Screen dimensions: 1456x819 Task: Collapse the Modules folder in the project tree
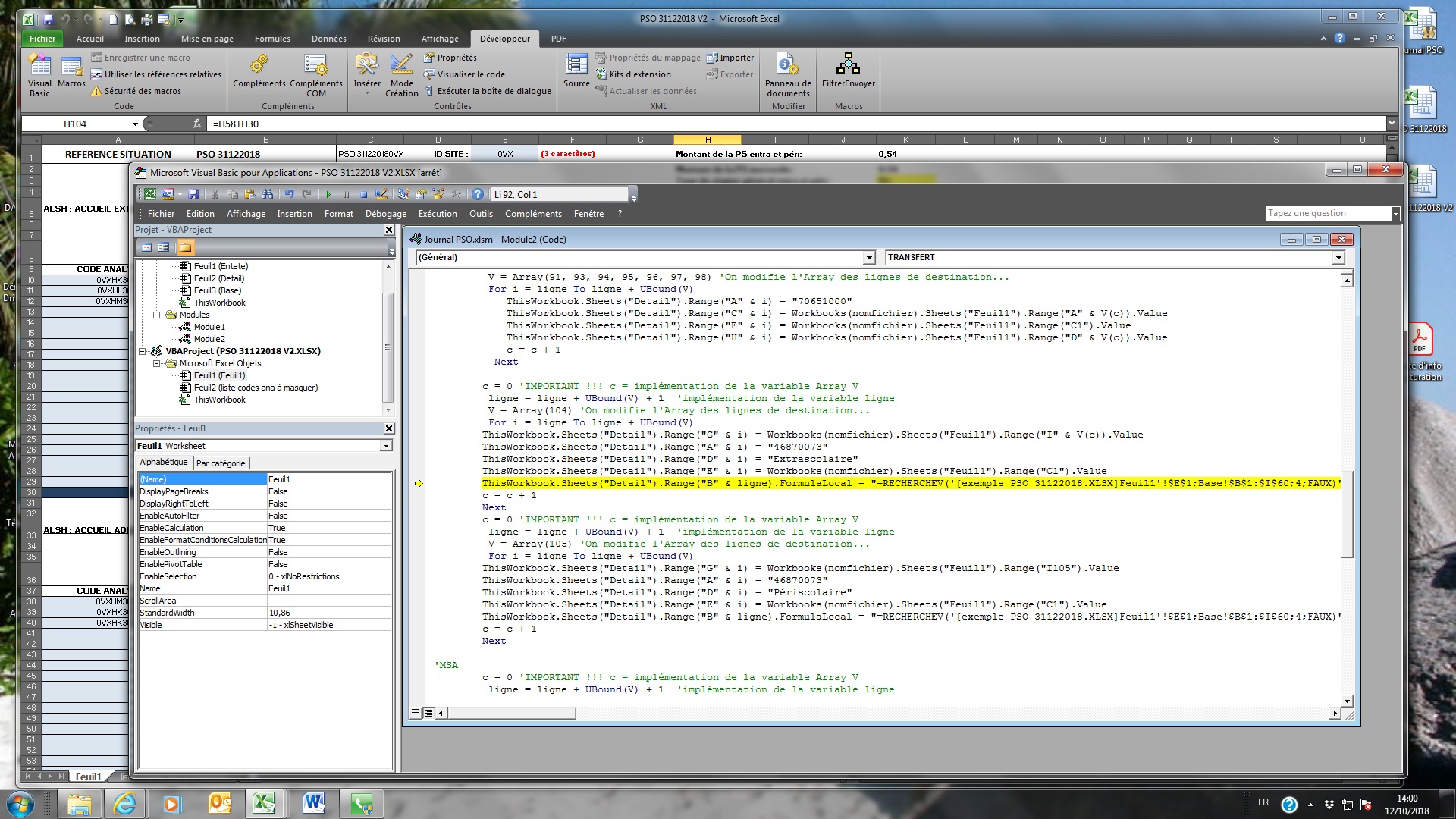[157, 315]
